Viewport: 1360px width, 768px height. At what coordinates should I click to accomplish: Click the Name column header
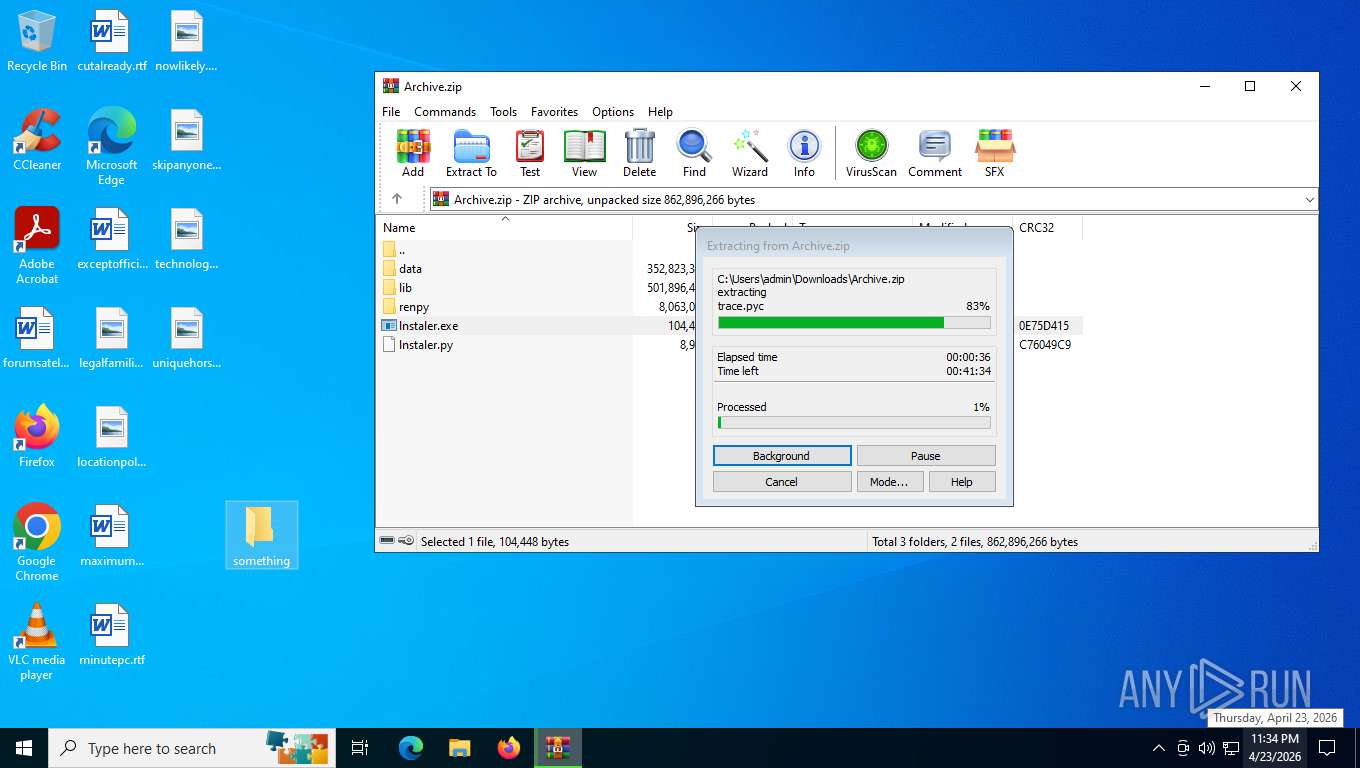pyautogui.click(x=505, y=228)
